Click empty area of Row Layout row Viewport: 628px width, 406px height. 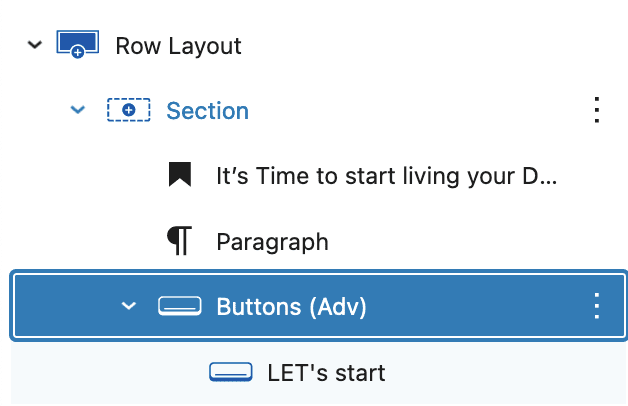click(421, 45)
